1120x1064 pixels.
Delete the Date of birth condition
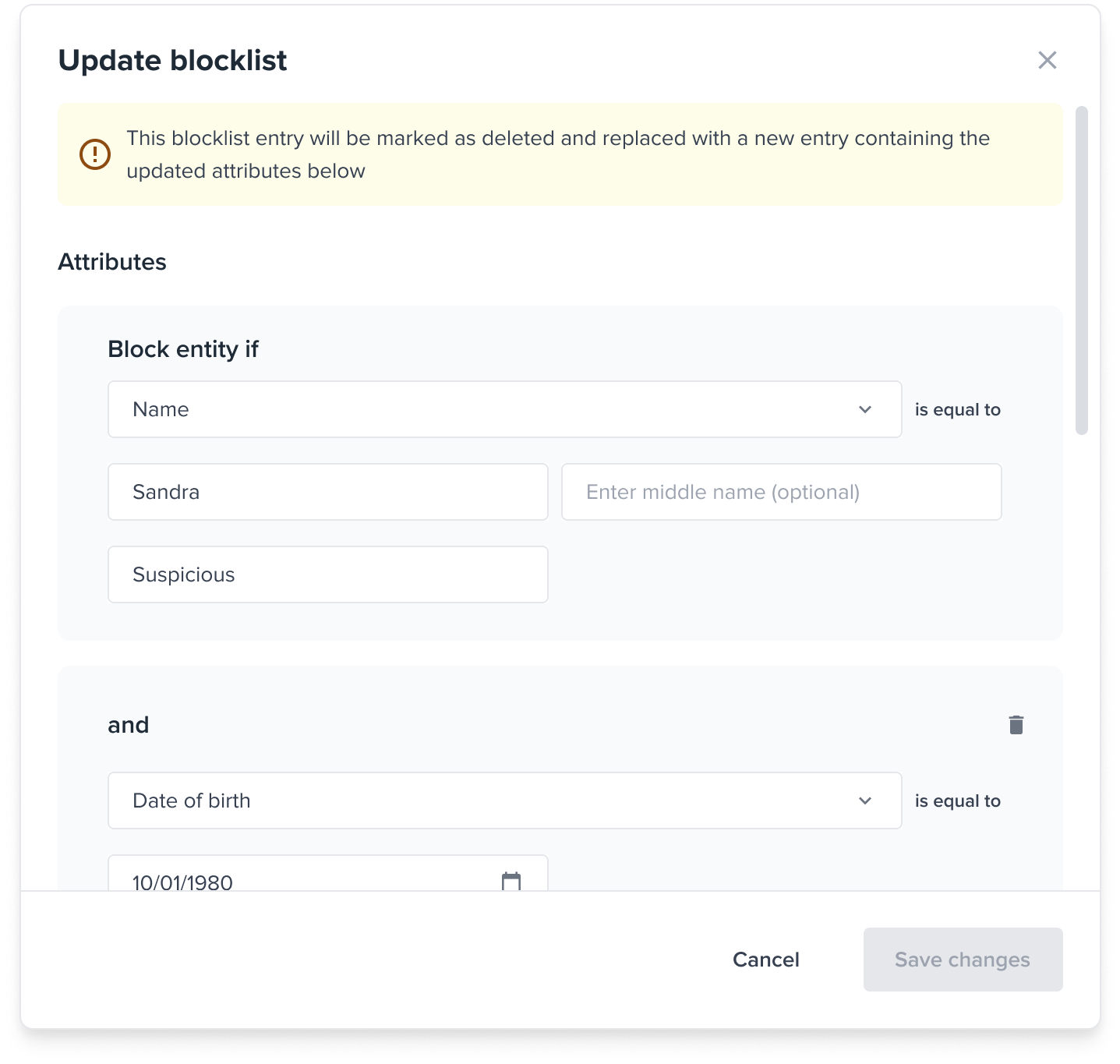[x=1016, y=725]
